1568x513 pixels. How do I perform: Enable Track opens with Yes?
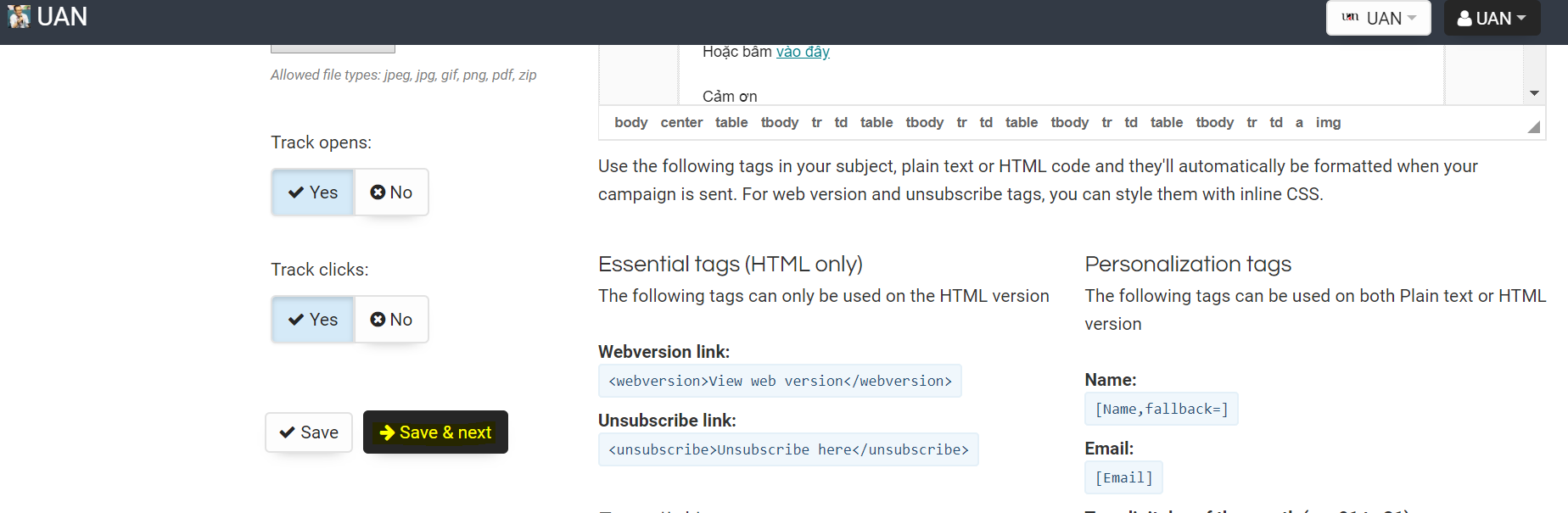(313, 192)
